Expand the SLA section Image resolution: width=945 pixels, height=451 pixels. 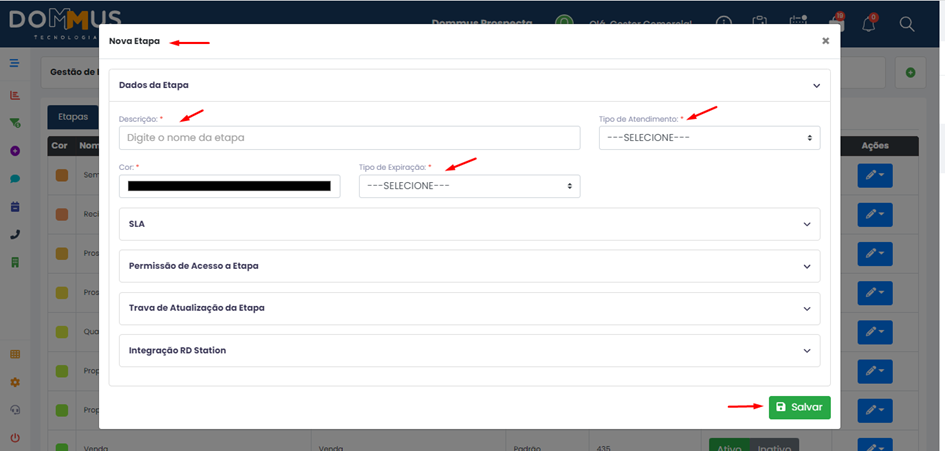click(x=469, y=224)
